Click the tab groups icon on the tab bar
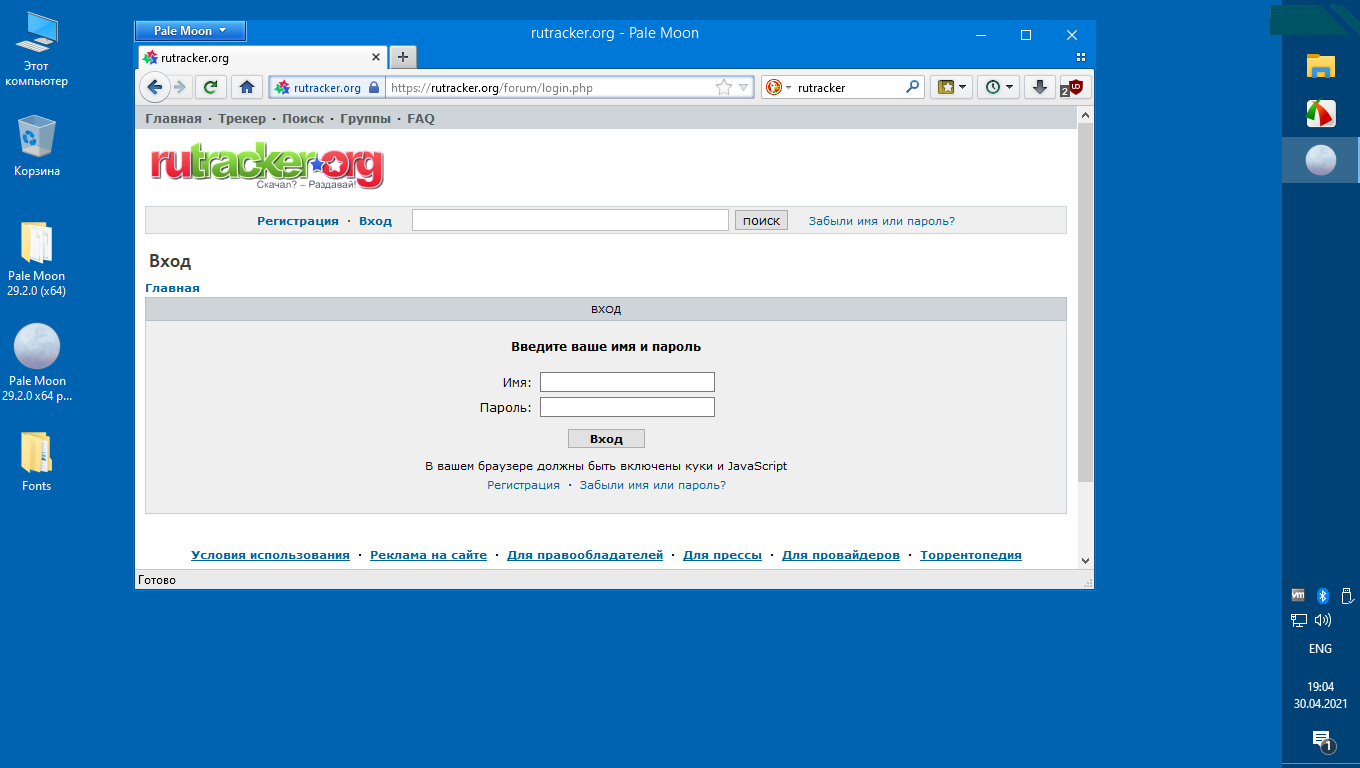Viewport: 1360px width, 768px height. [x=1080, y=57]
